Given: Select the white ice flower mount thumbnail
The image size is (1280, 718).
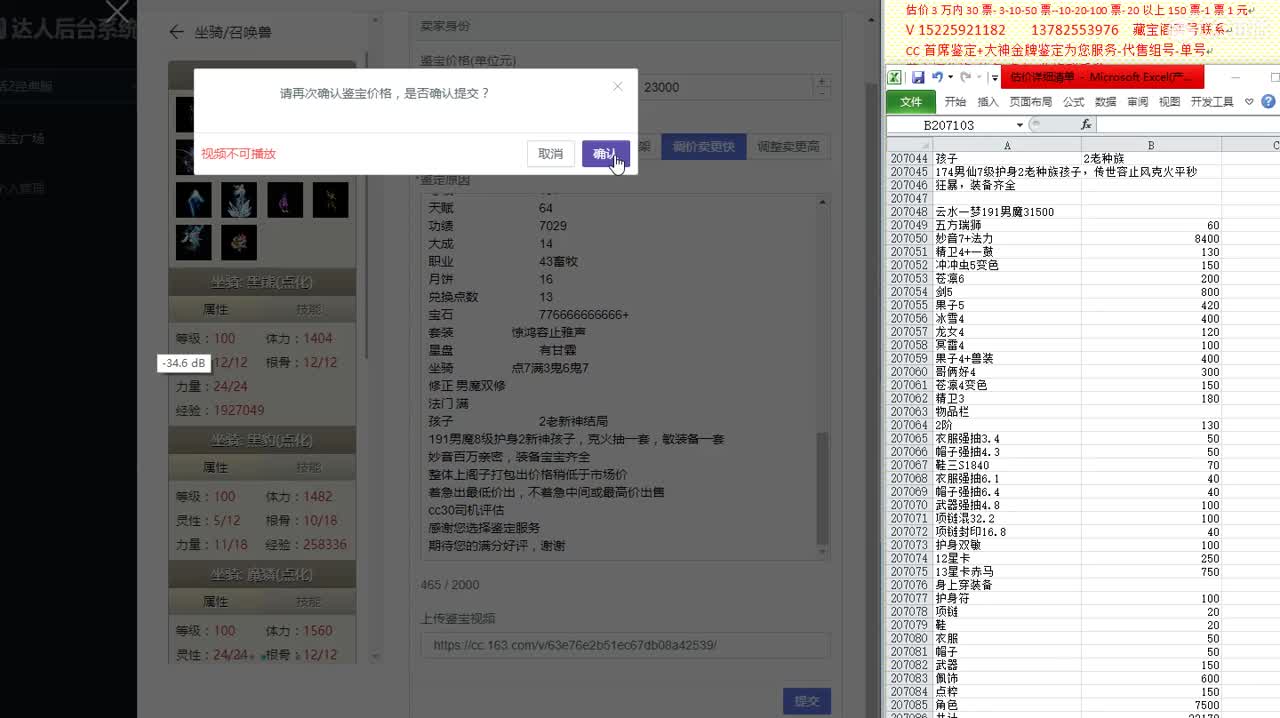Looking at the screenshot, I should tap(239, 200).
